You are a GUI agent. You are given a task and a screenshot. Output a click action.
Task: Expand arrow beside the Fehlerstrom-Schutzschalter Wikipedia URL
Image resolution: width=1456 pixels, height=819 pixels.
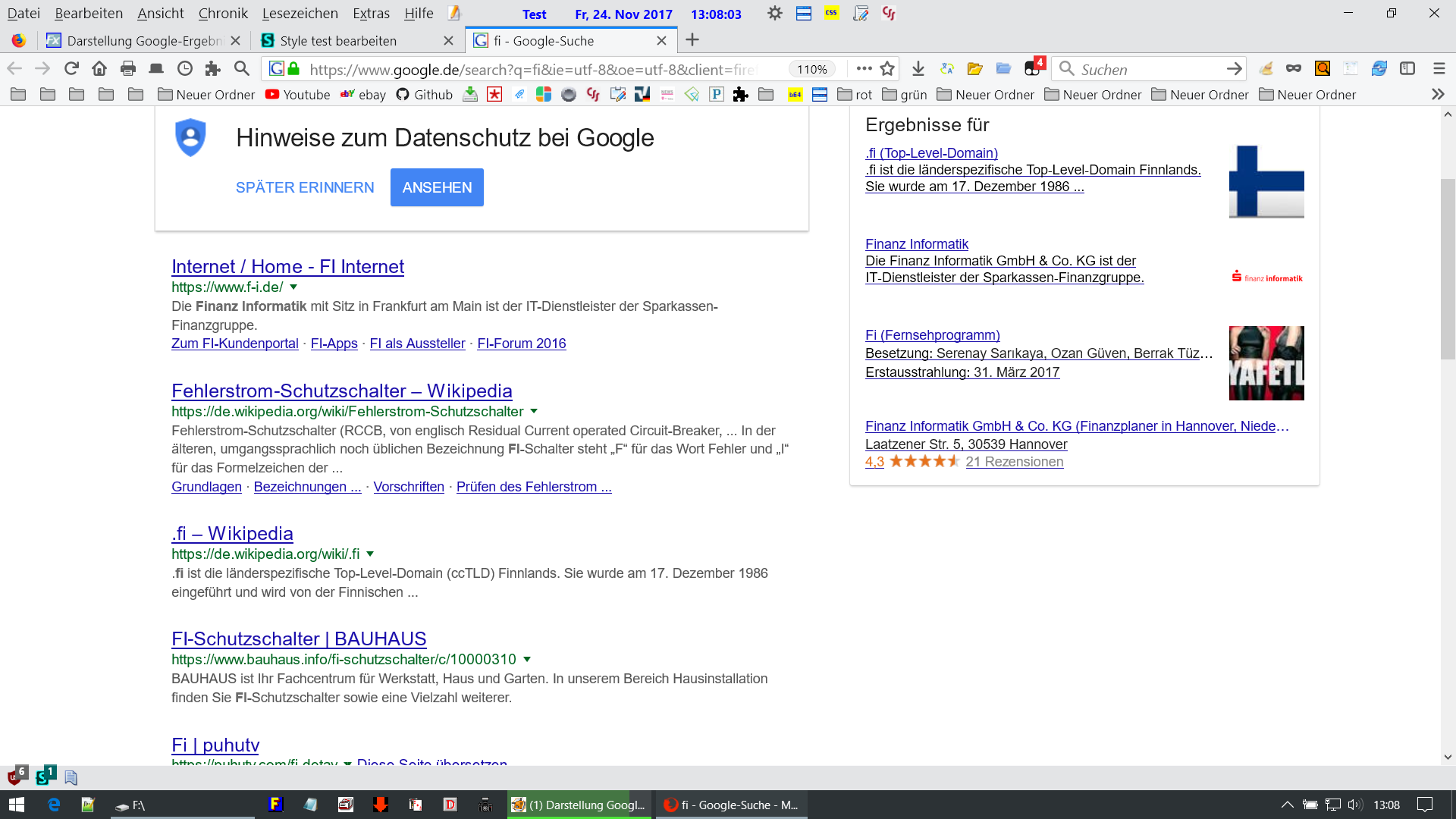tap(534, 411)
